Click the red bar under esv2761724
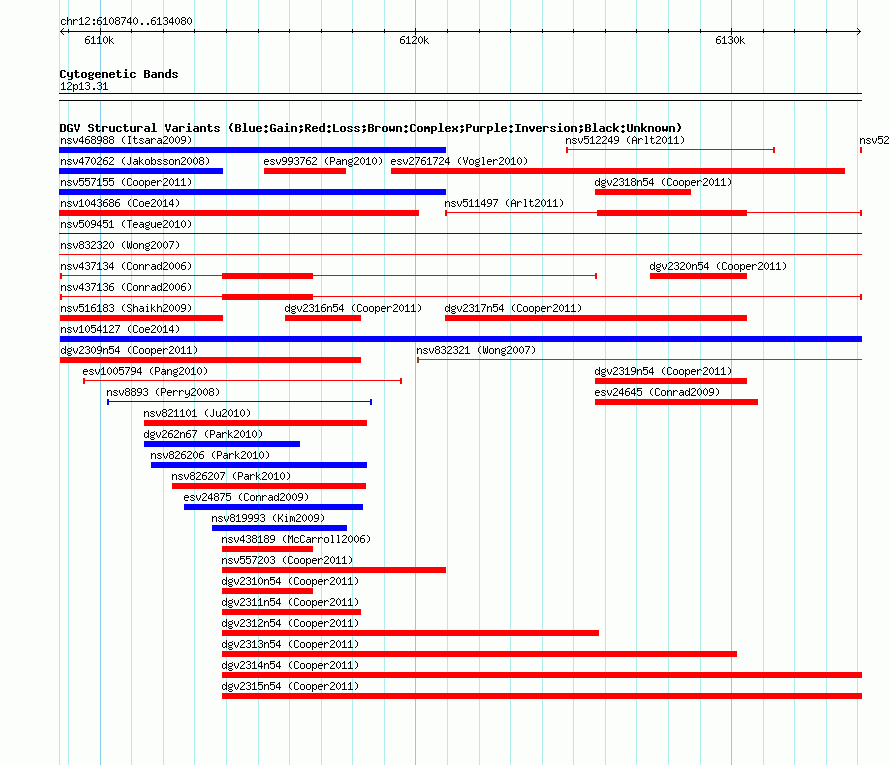The image size is (890, 765). point(618,171)
